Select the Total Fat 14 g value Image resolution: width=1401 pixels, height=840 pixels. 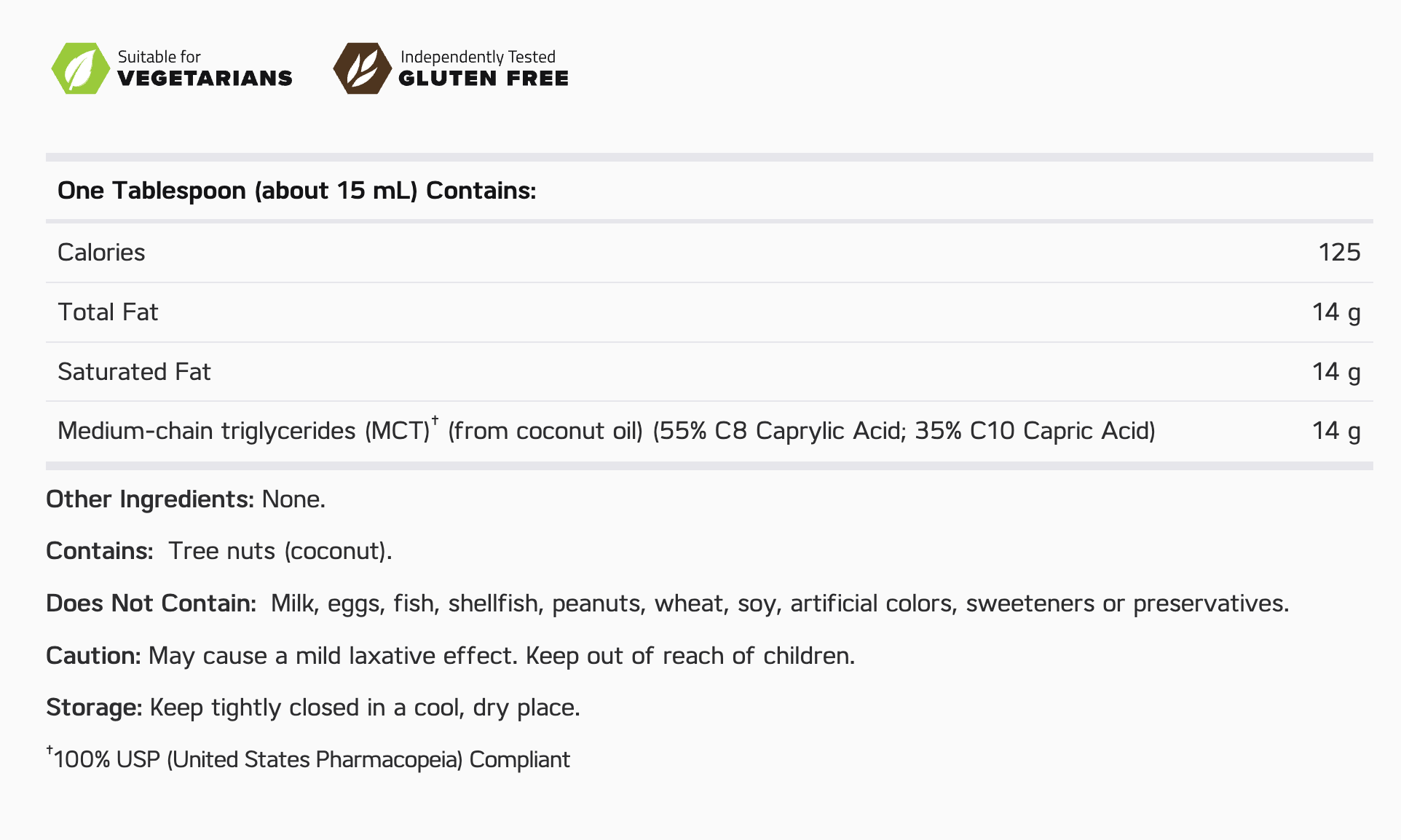coord(1335,312)
